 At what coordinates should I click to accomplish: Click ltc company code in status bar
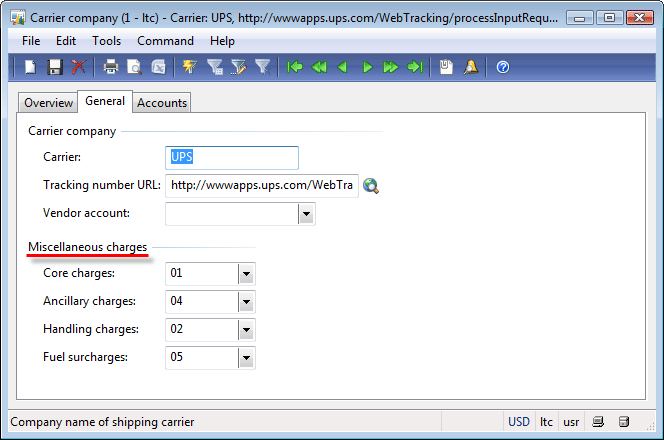click(546, 422)
